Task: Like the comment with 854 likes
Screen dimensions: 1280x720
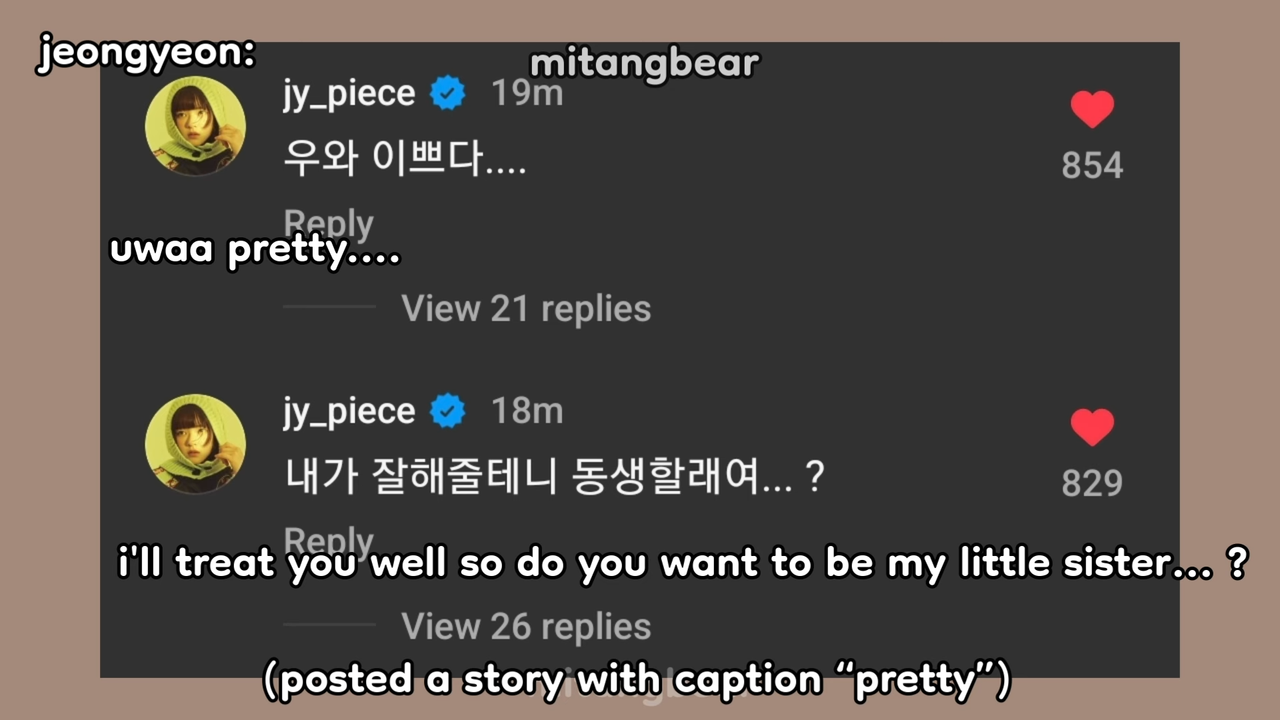Action: coord(1092,109)
